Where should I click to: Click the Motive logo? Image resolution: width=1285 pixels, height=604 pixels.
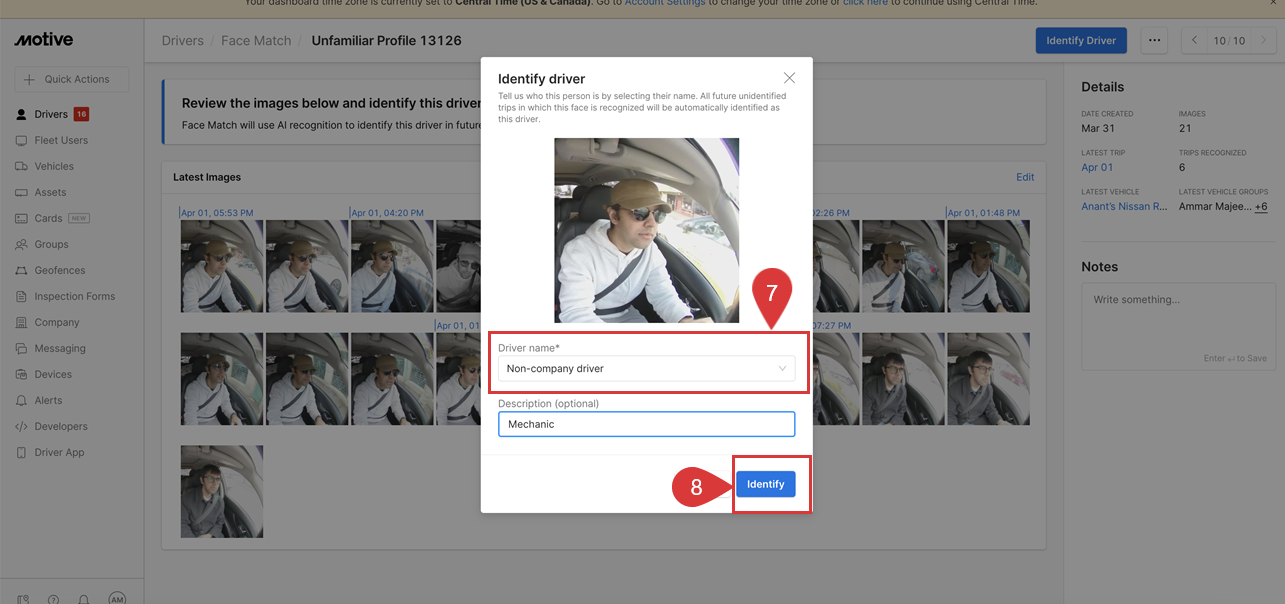coord(43,40)
